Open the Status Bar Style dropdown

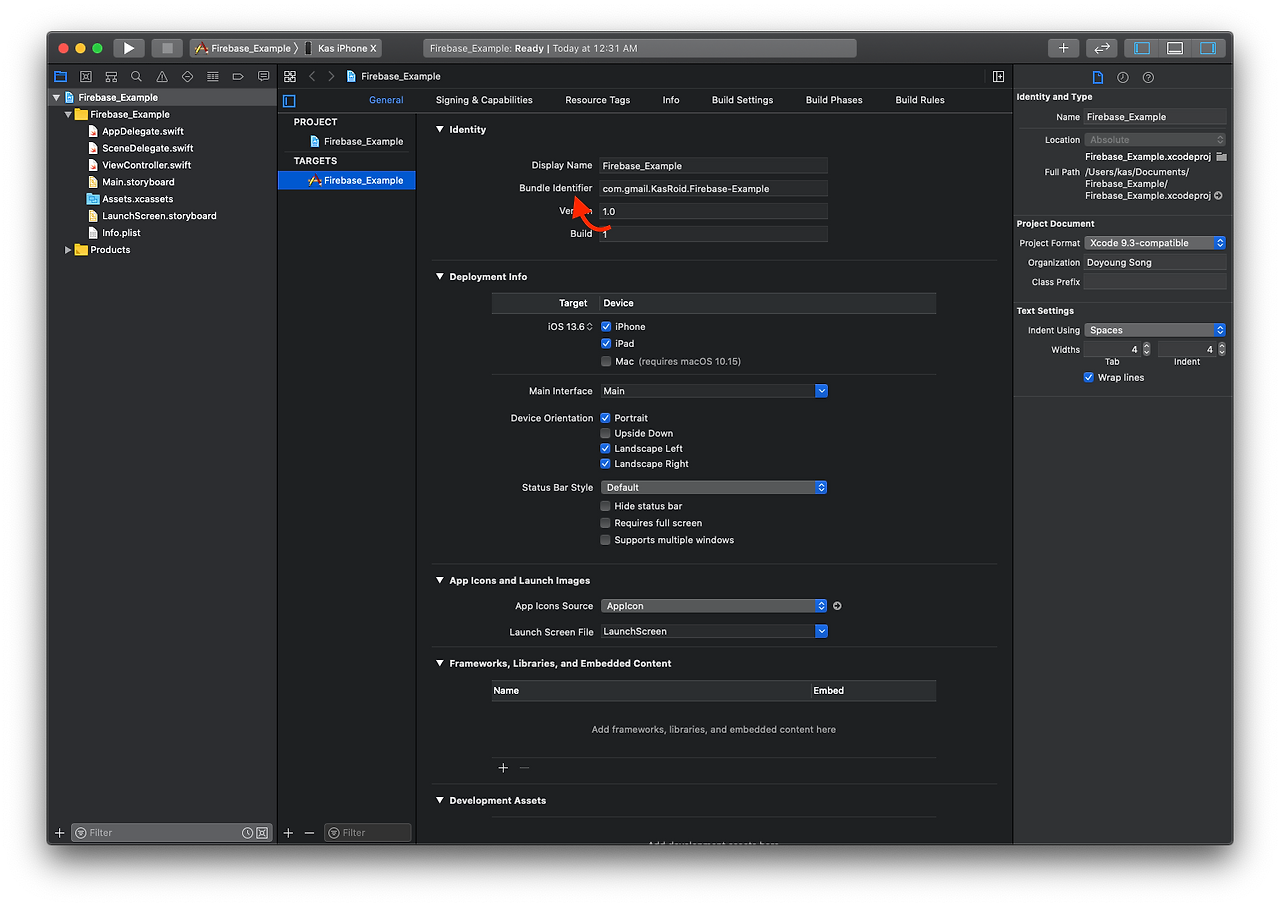pos(714,487)
